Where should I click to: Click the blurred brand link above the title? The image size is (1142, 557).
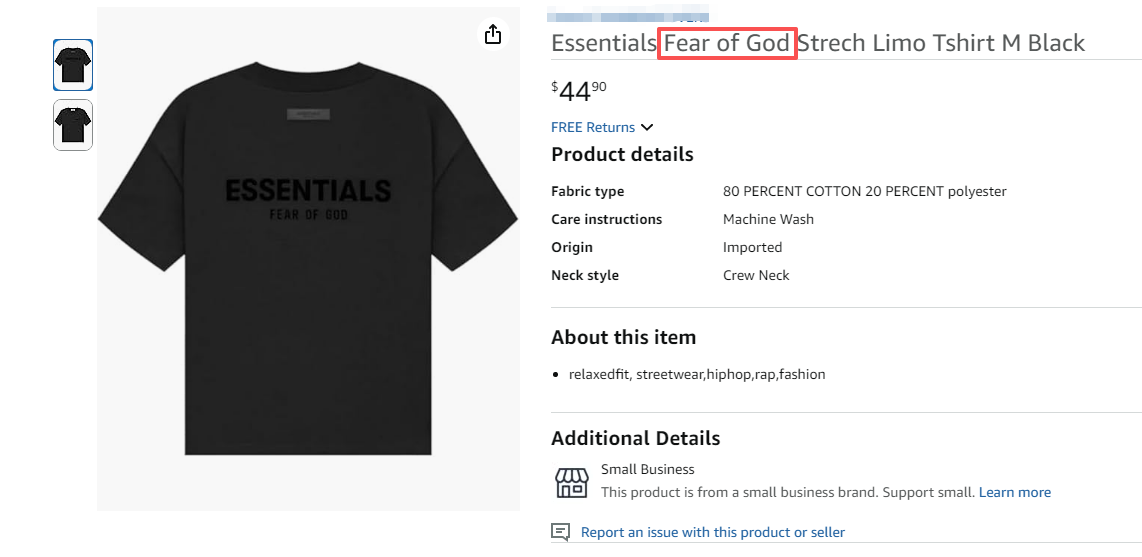630,17
